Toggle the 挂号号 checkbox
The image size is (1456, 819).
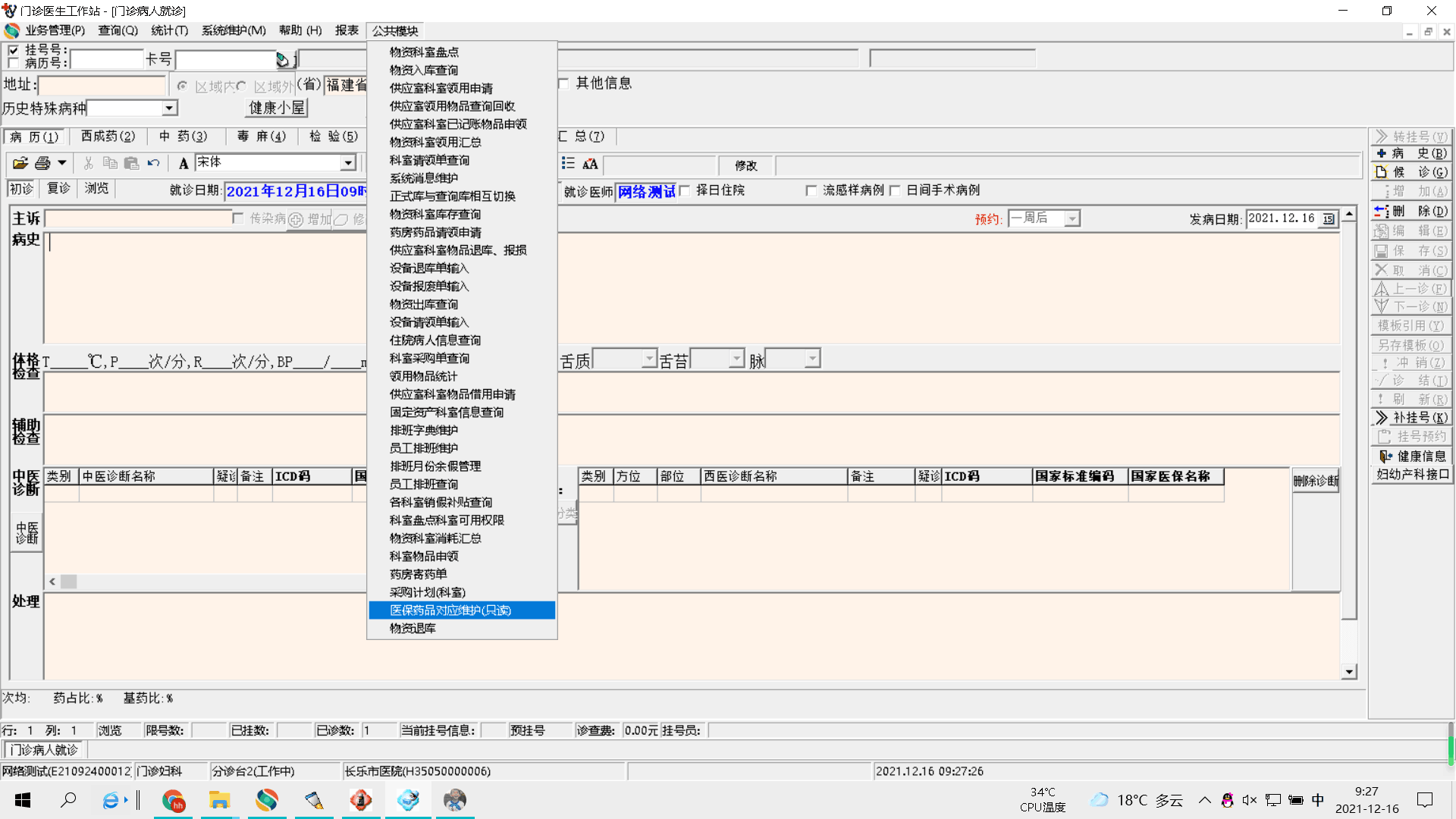tap(13, 50)
